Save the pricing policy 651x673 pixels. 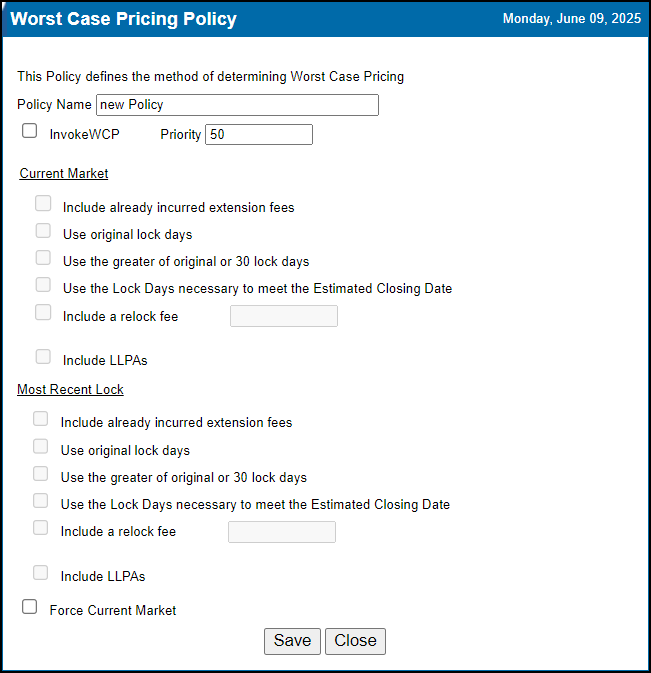(292, 641)
